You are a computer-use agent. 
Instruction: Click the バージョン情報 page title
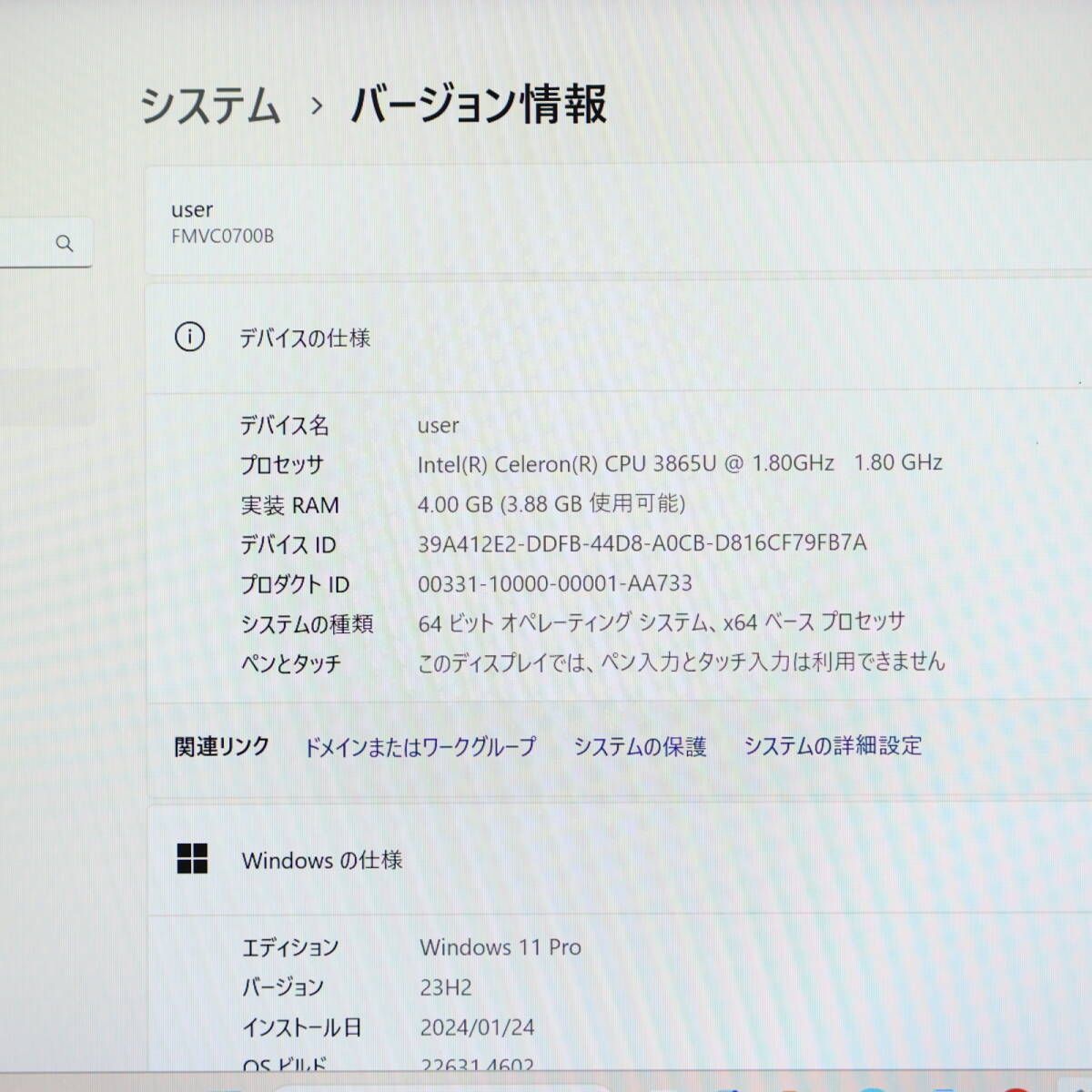479,105
